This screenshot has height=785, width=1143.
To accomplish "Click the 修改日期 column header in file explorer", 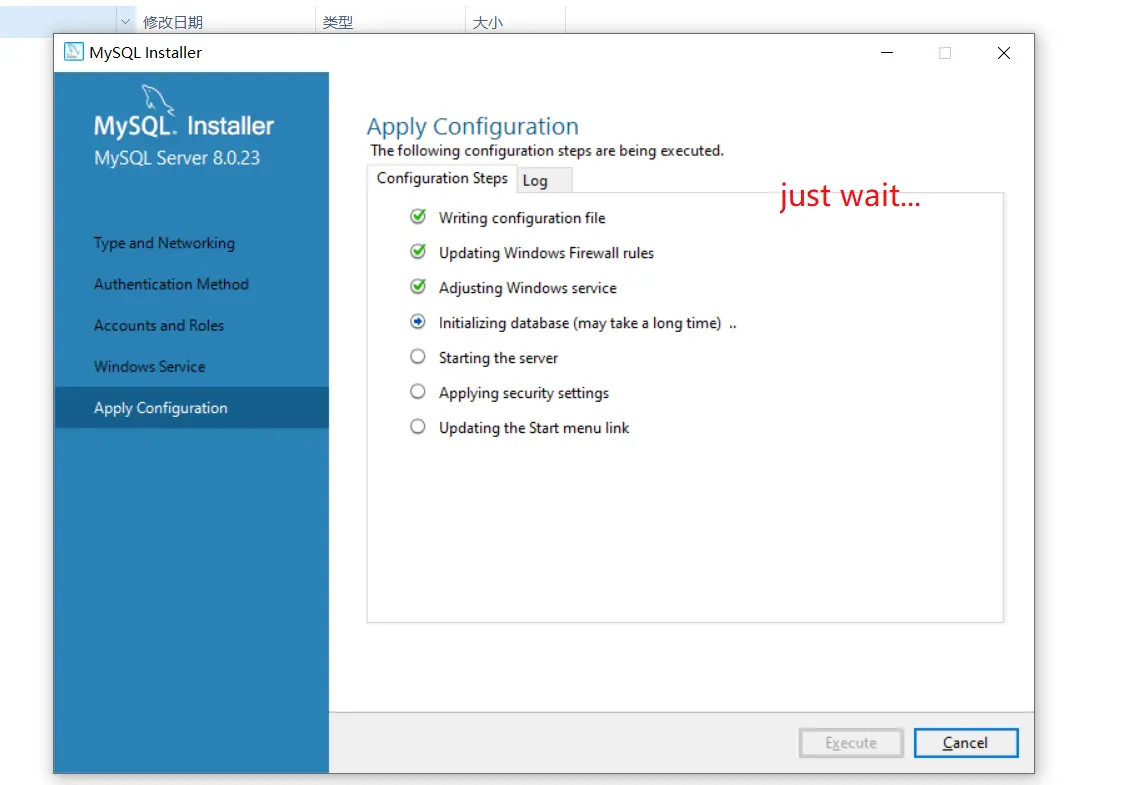I will coord(173,23).
